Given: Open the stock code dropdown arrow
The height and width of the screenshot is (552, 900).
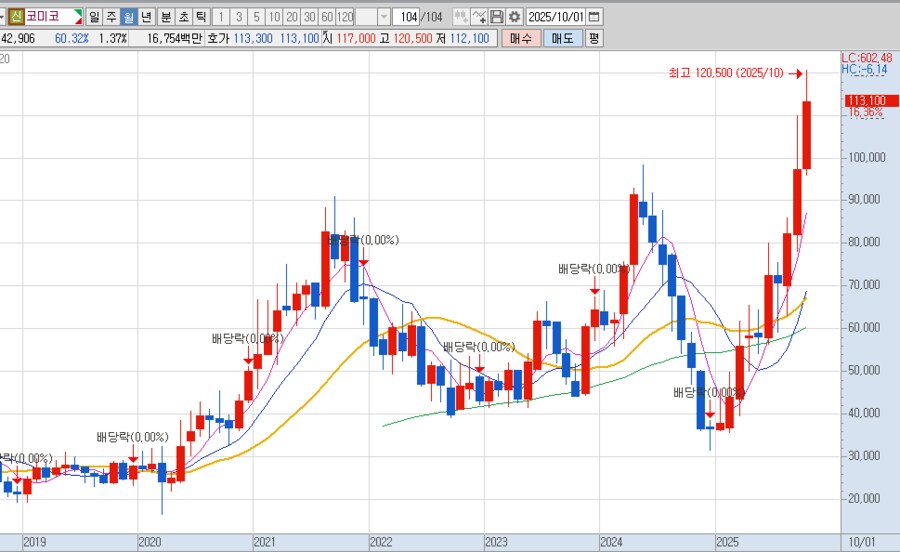Looking at the screenshot, I should point(4,17).
